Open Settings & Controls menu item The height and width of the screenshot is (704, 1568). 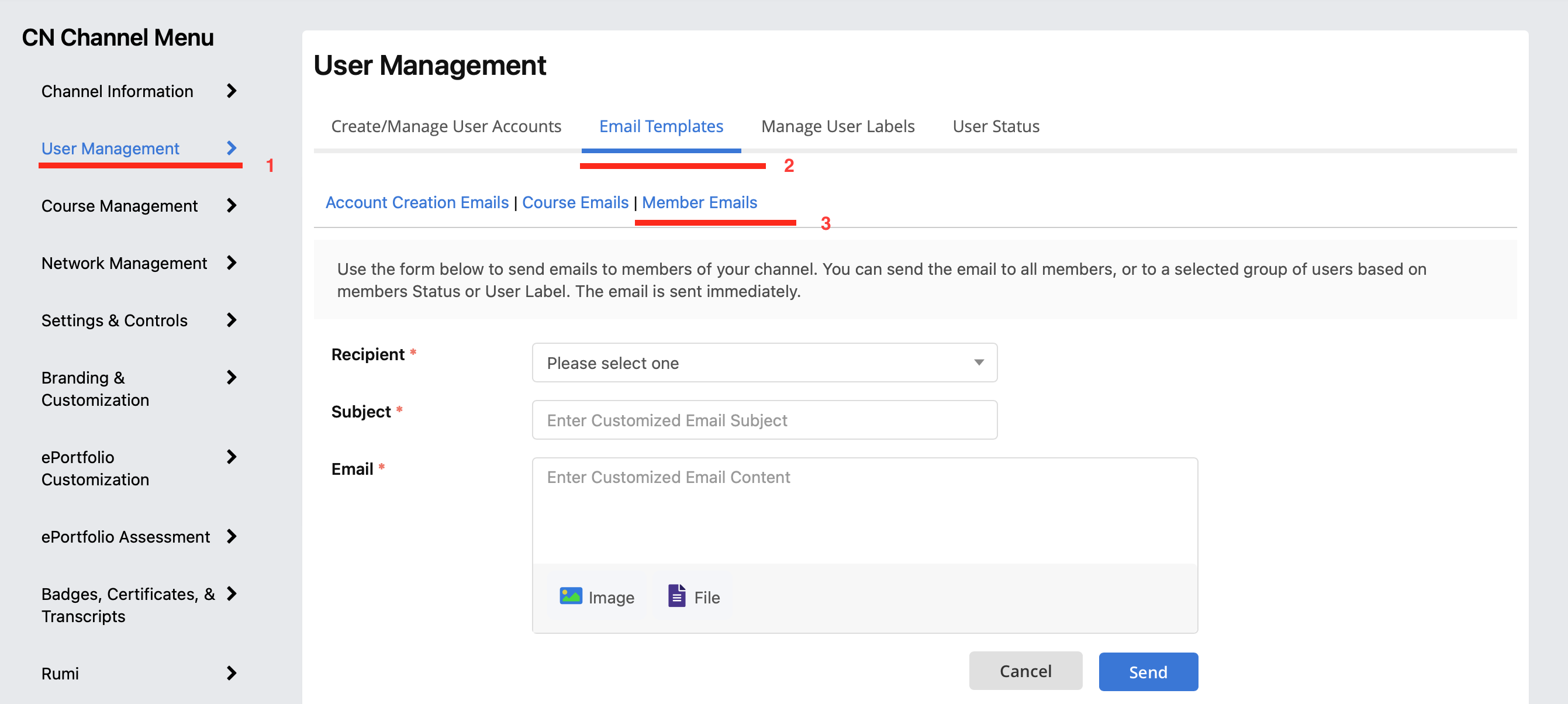point(115,320)
